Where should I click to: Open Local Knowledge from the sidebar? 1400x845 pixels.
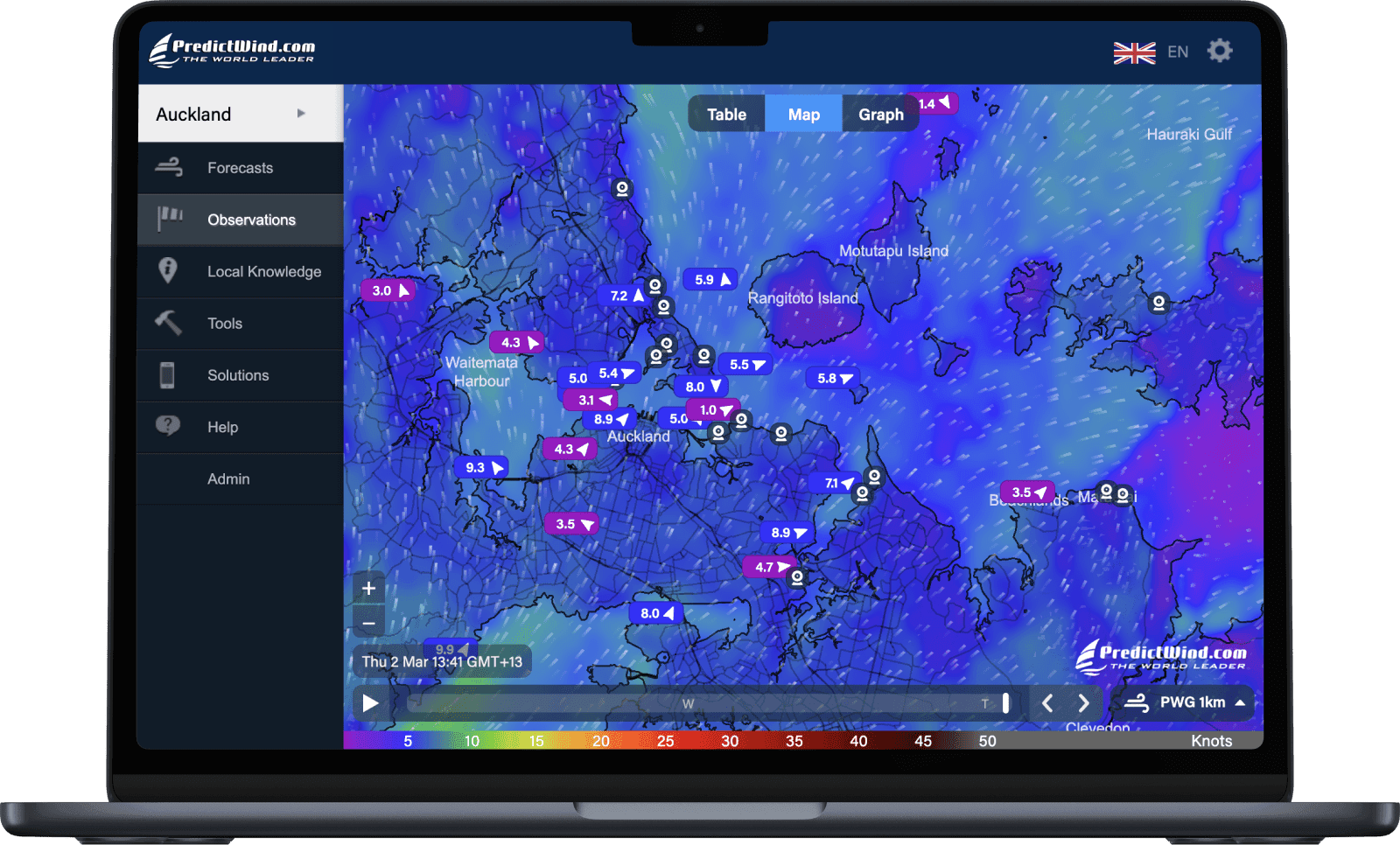263,271
